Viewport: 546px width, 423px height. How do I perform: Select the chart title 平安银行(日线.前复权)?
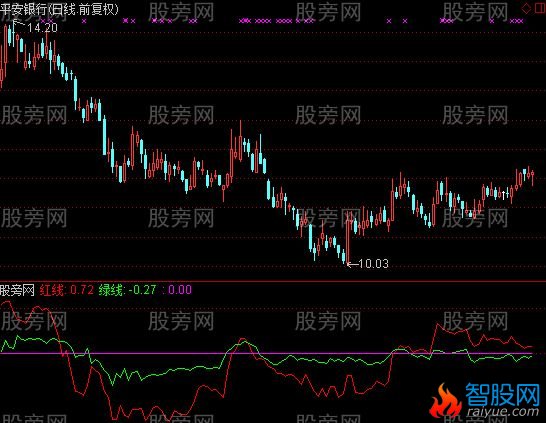tap(59, 9)
